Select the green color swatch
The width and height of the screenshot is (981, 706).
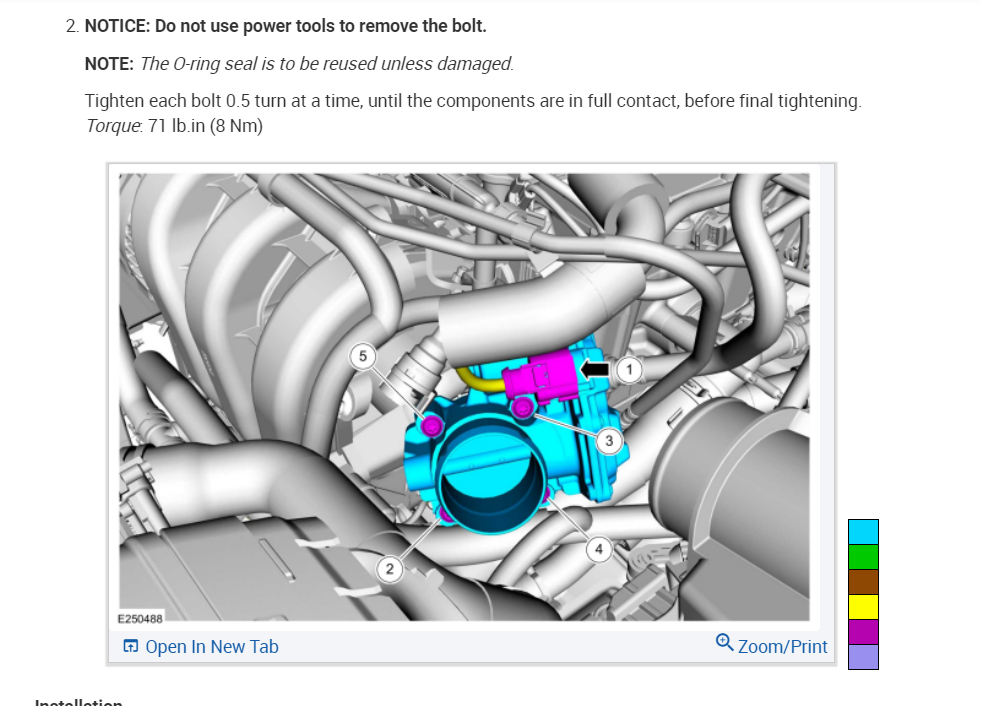point(863,557)
